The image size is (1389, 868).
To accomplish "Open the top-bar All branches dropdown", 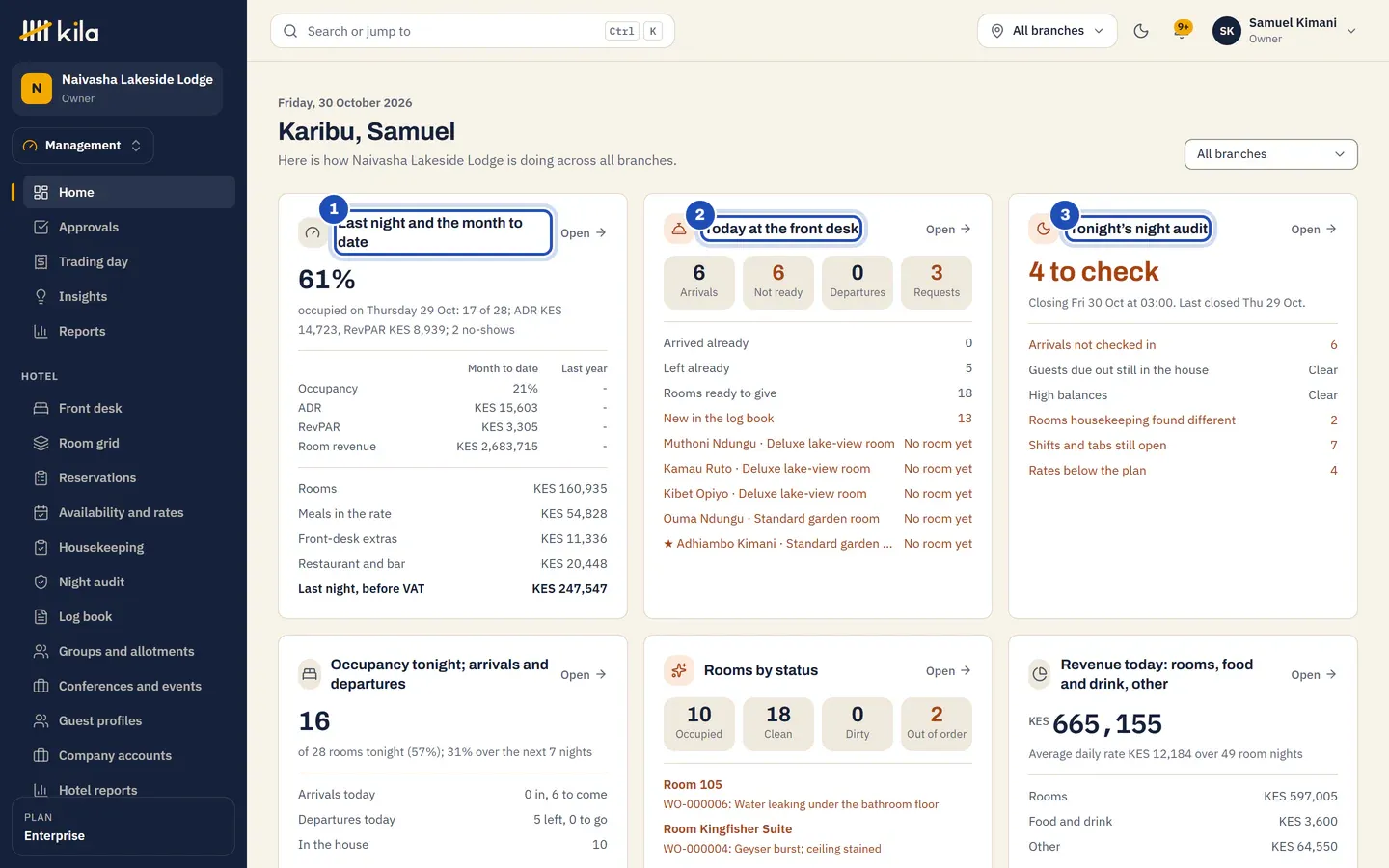I will (x=1048, y=31).
